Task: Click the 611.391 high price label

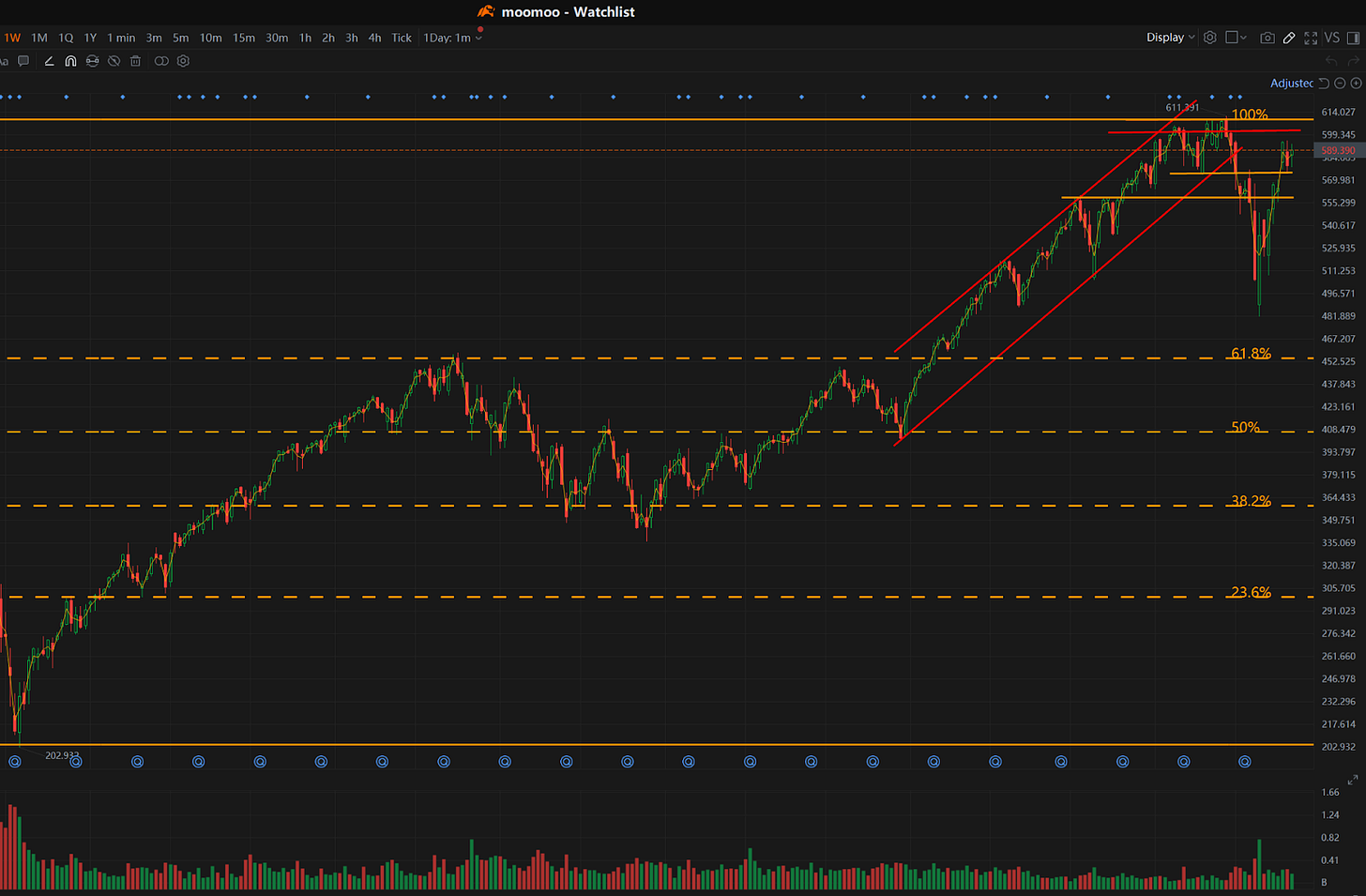Action: (1182, 107)
